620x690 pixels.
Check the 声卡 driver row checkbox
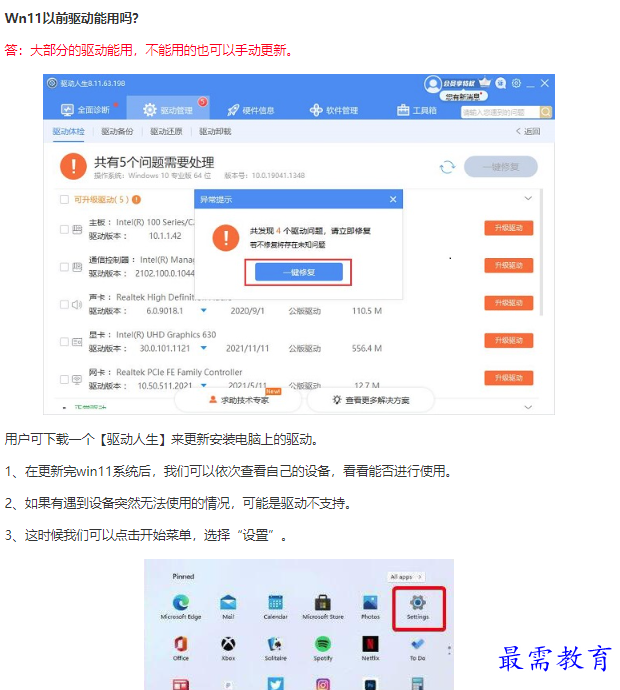pyautogui.click(x=64, y=304)
